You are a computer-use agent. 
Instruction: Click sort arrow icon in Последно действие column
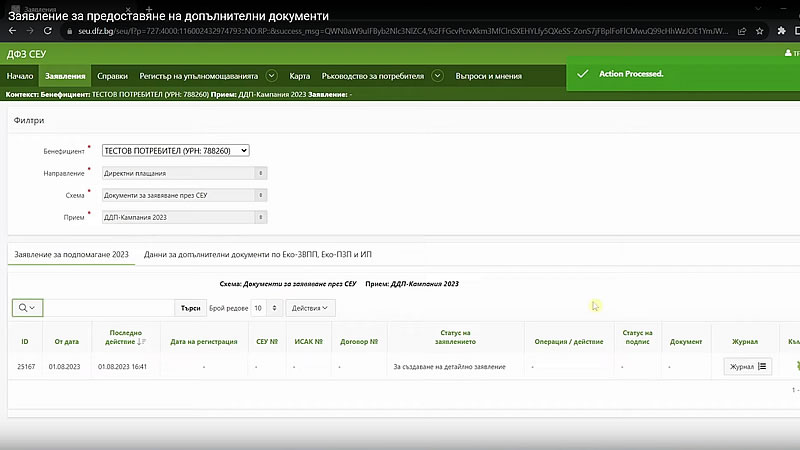point(141,342)
